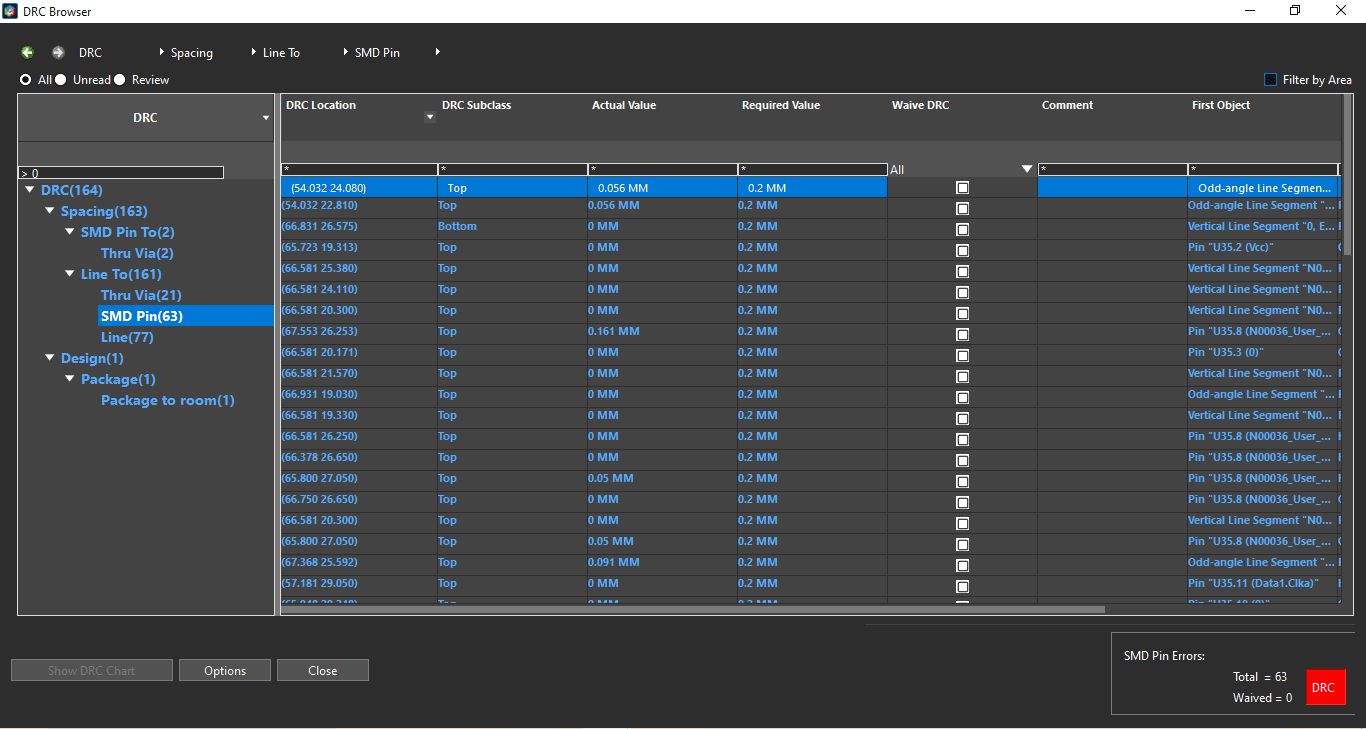Tick Waive DRC checkbox for row 66.831 26.575

pos(962,229)
